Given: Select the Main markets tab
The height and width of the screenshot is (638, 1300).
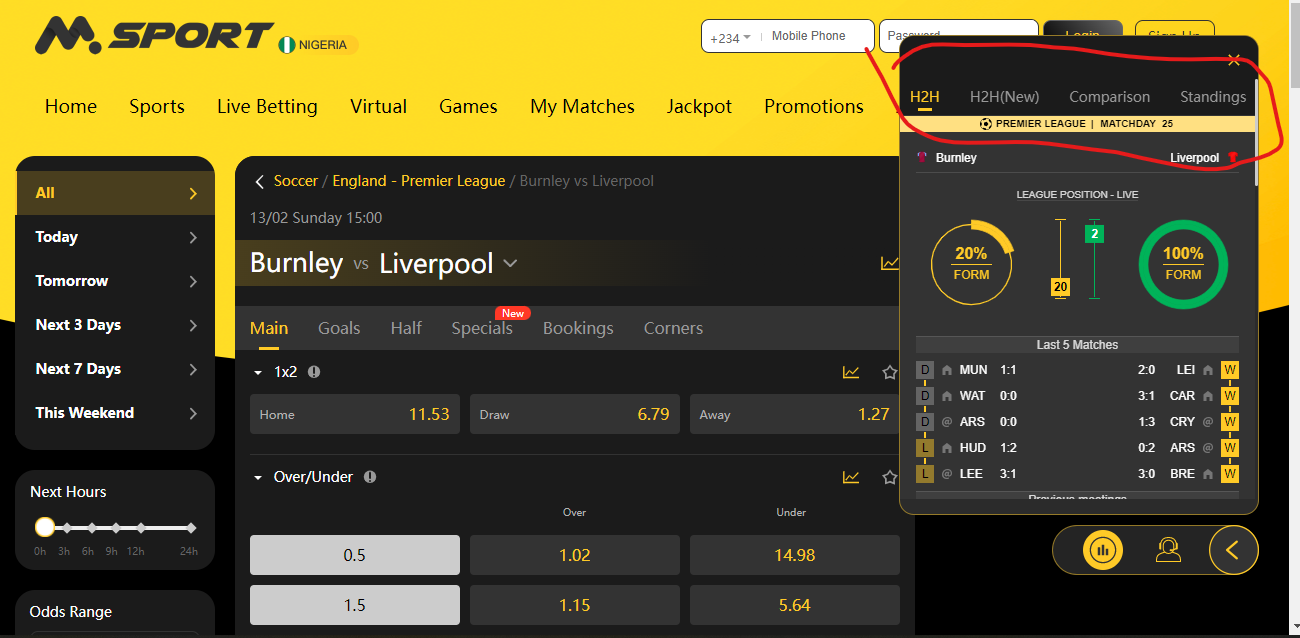Looking at the screenshot, I should click(x=269, y=328).
